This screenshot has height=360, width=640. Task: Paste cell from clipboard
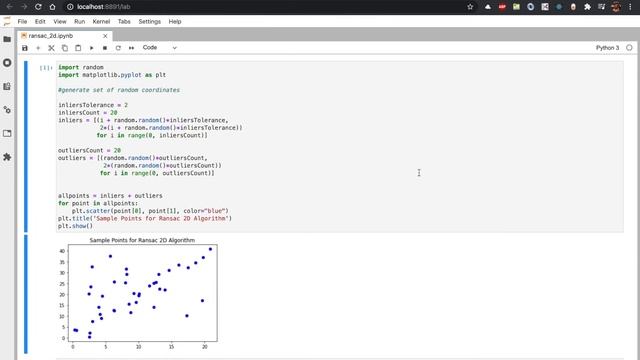click(78, 48)
